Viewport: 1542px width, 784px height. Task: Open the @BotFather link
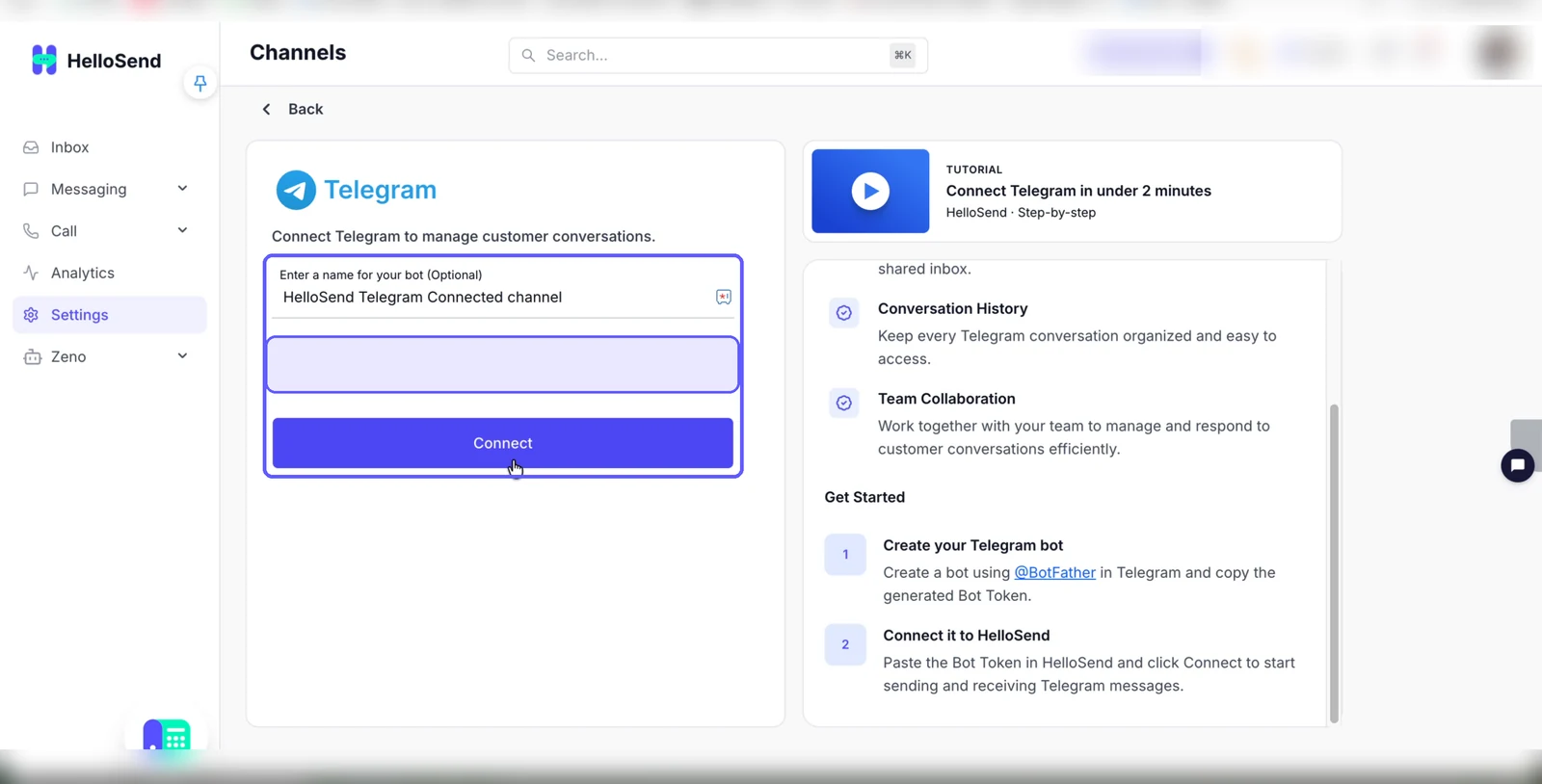[x=1054, y=572]
